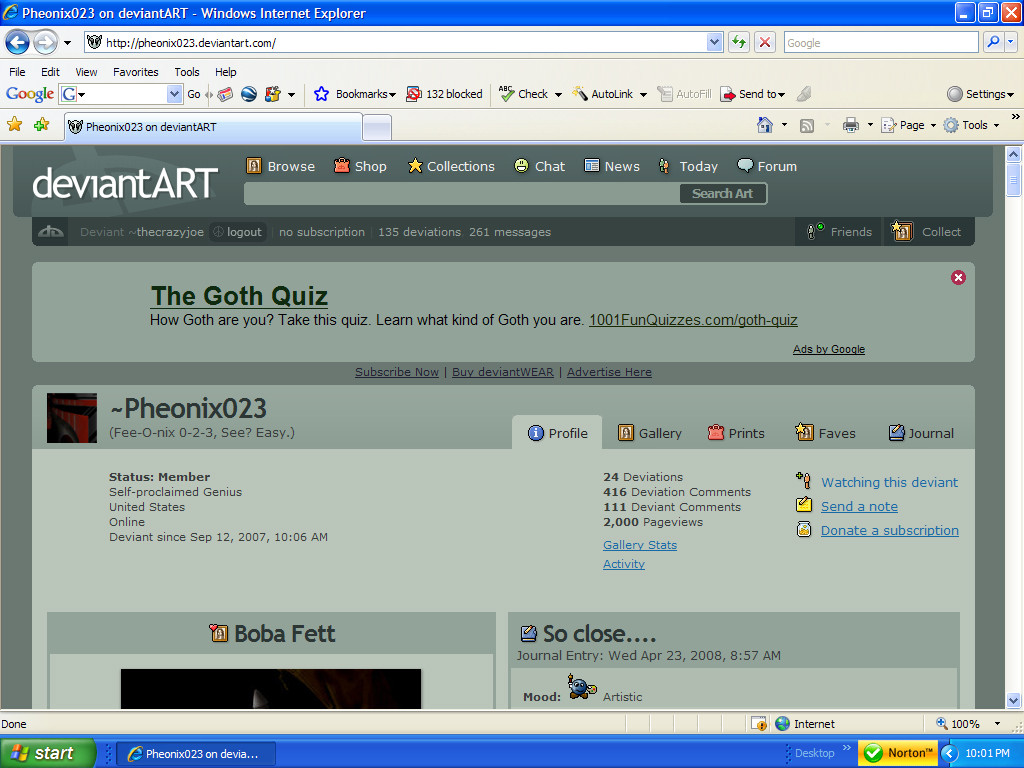Click the 132 blocked popup blocker button
Image resolution: width=1024 pixels, height=768 pixels.
coord(444,94)
